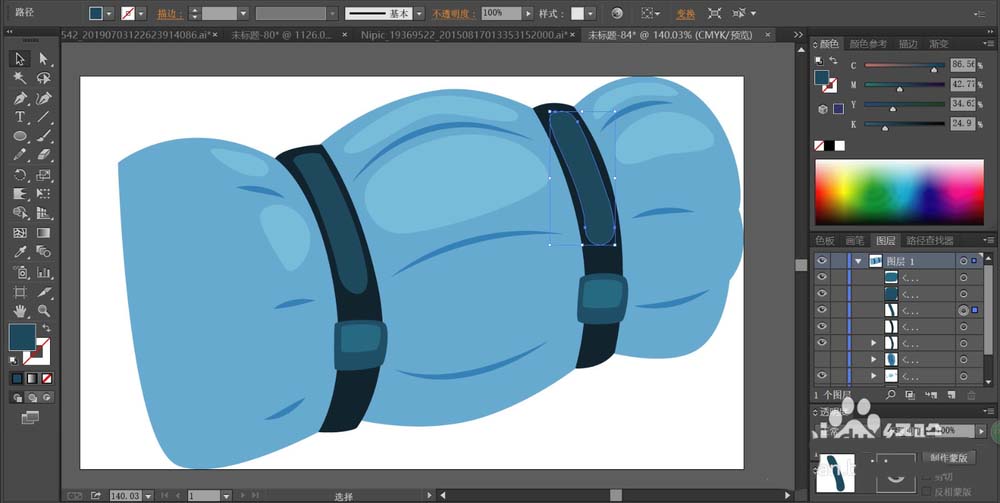Image resolution: width=1000 pixels, height=503 pixels.
Task: Pick a color from the spectrum bar
Action: coord(899,192)
